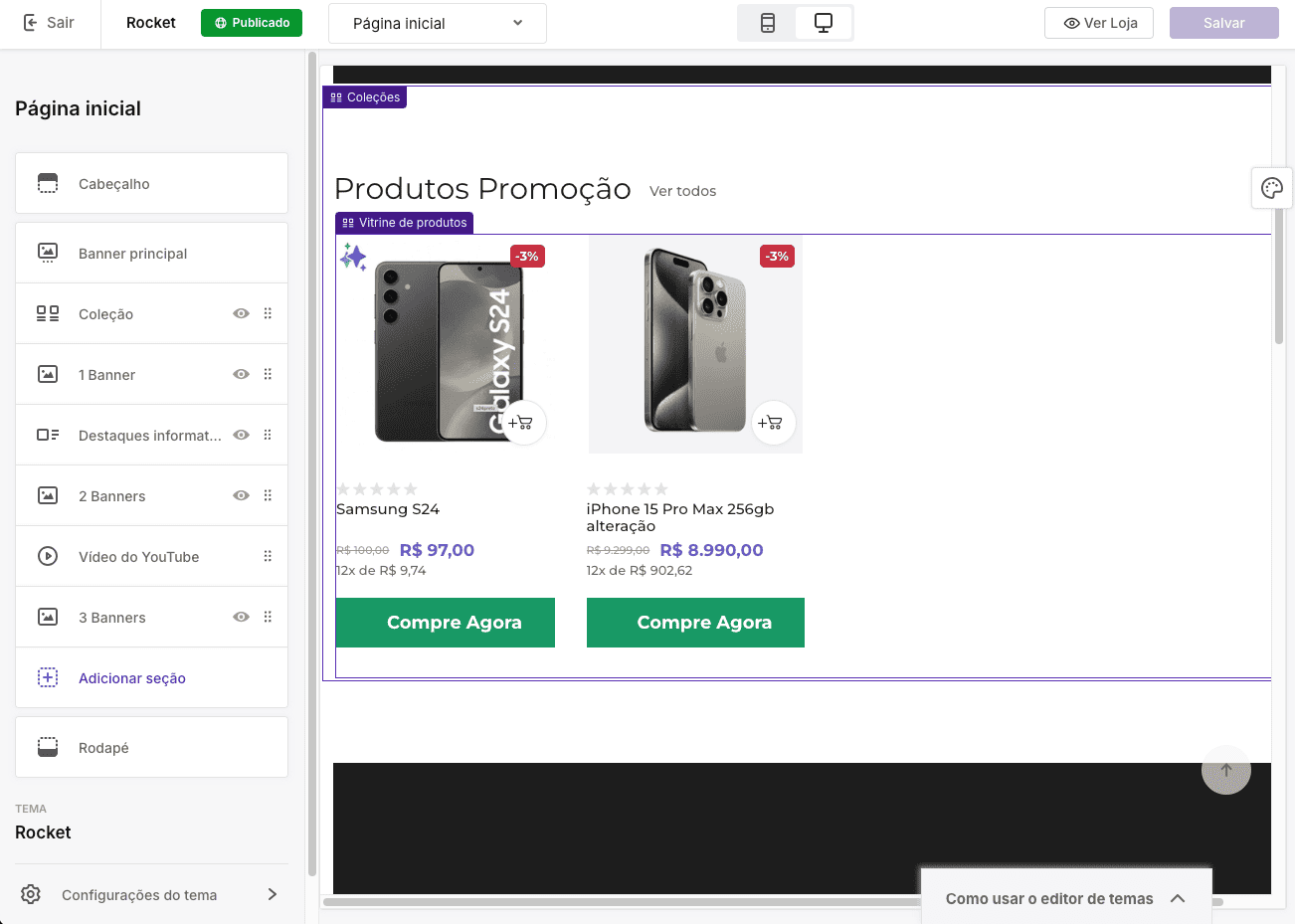Click the Publicado status badge
This screenshot has width=1295, height=924.
(x=252, y=23)
